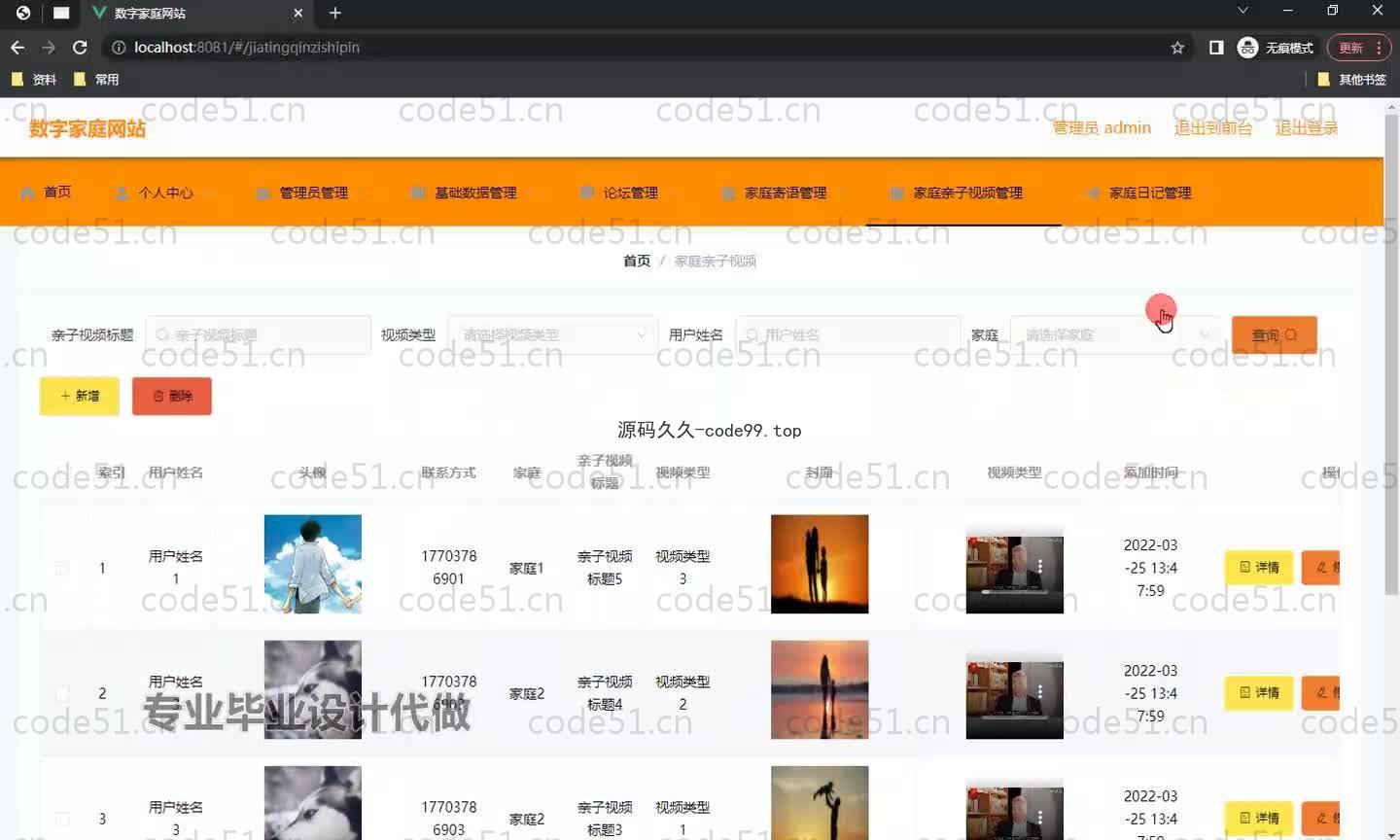Open video options dots in row 1
Viewport: 1400px width, 840px height.
[1040, 566]
